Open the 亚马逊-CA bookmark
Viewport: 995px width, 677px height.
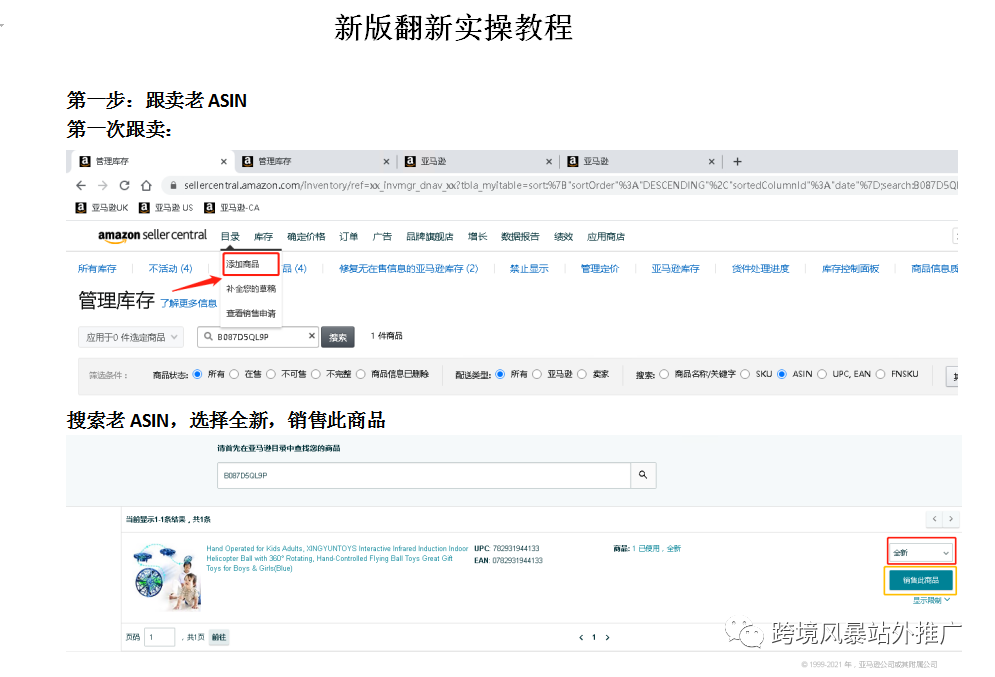coord(232,207)
